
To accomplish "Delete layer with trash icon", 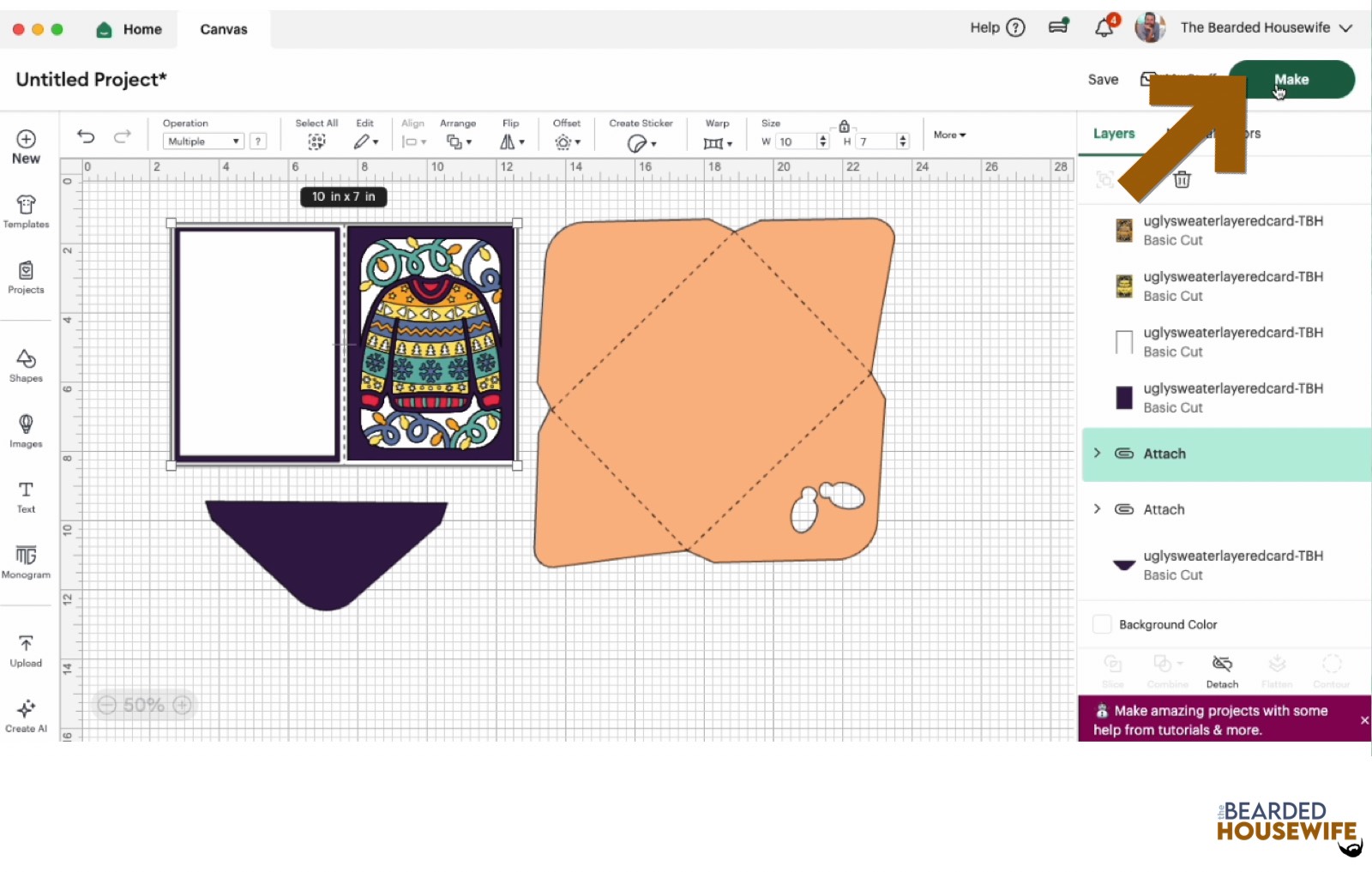I will [x=1182, y=179].
